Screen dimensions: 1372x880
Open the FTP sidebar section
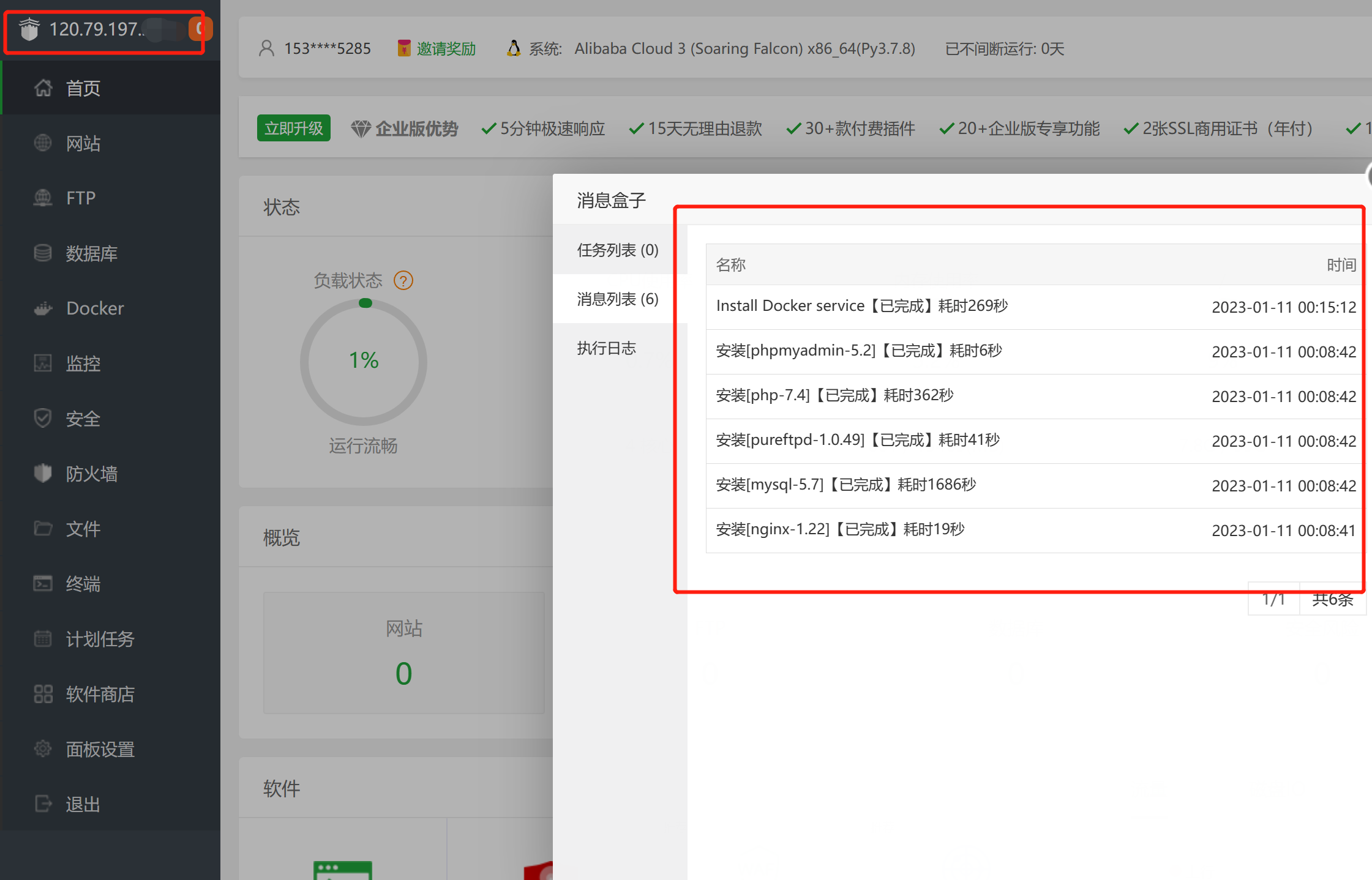110,198
